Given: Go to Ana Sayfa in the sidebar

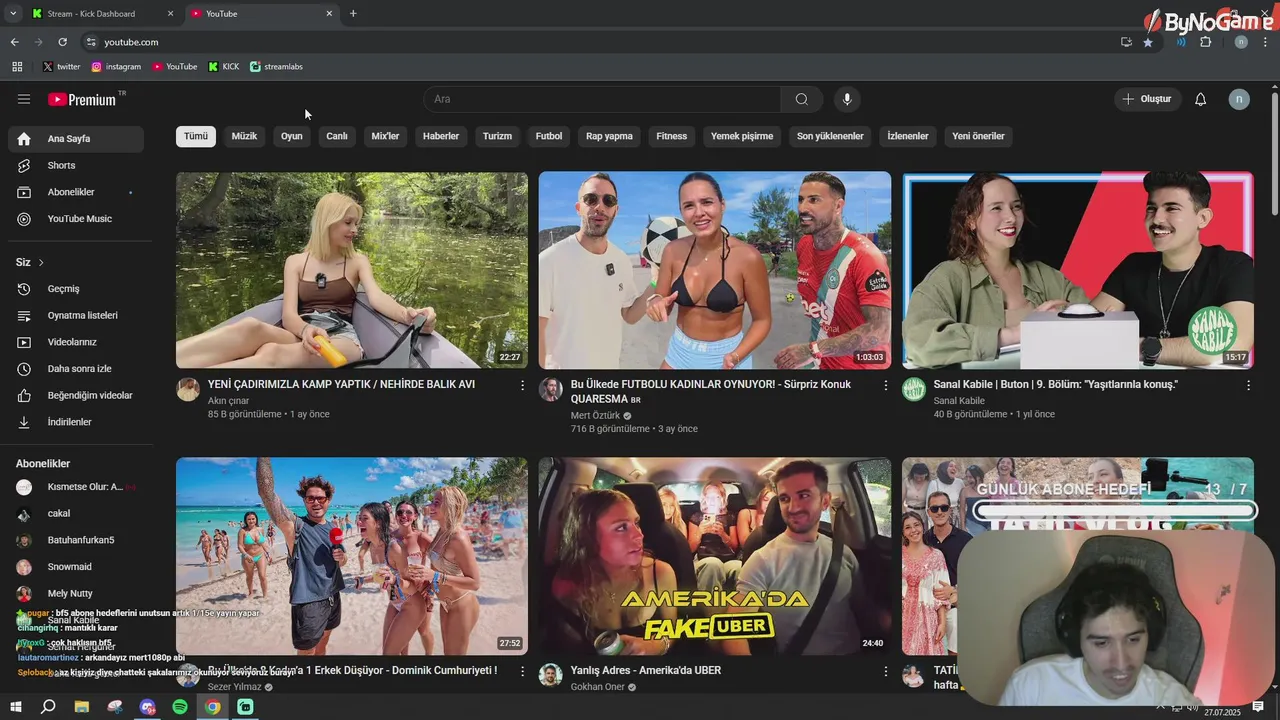Looking at the screenshot, I should click(76, 139).
